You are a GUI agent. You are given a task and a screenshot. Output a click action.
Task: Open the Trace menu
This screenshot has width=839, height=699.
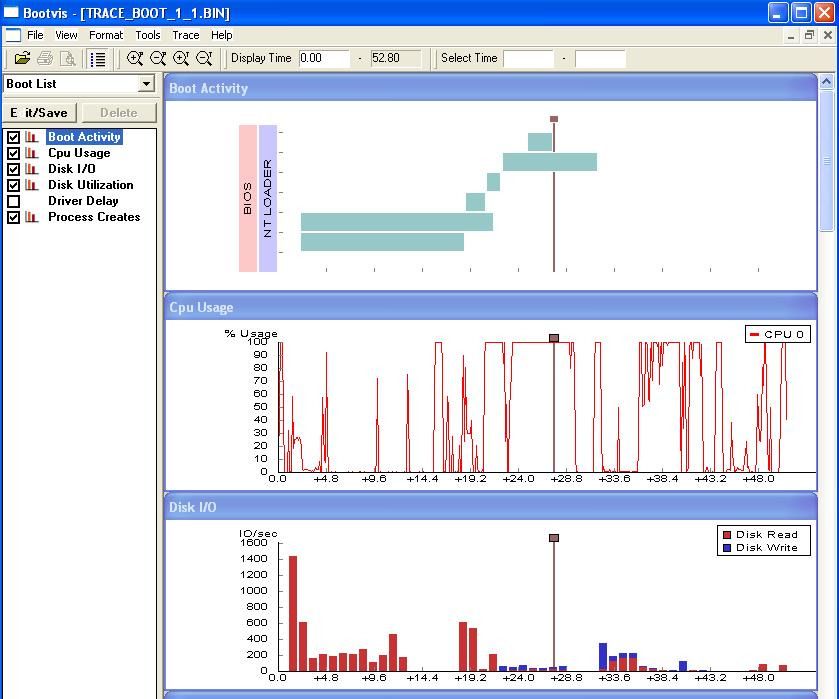(x=186, y=35)
